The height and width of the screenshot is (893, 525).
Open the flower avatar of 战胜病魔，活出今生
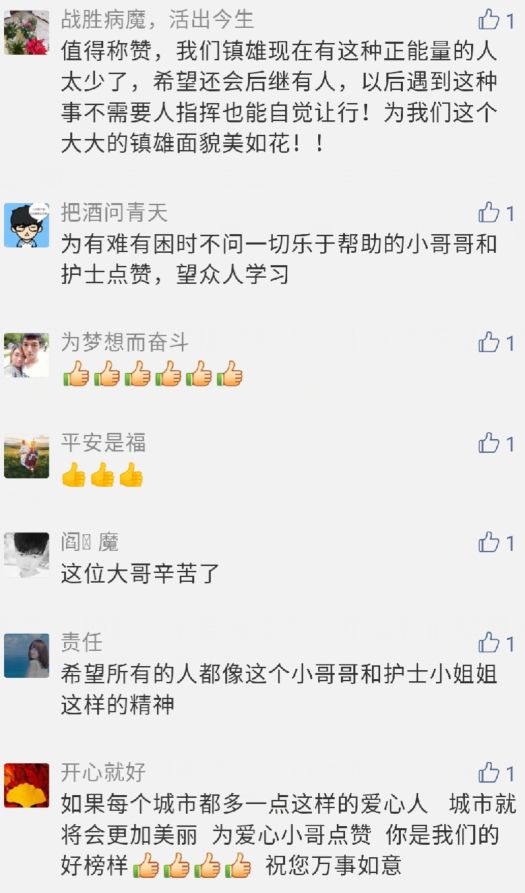tap(26, 32)
